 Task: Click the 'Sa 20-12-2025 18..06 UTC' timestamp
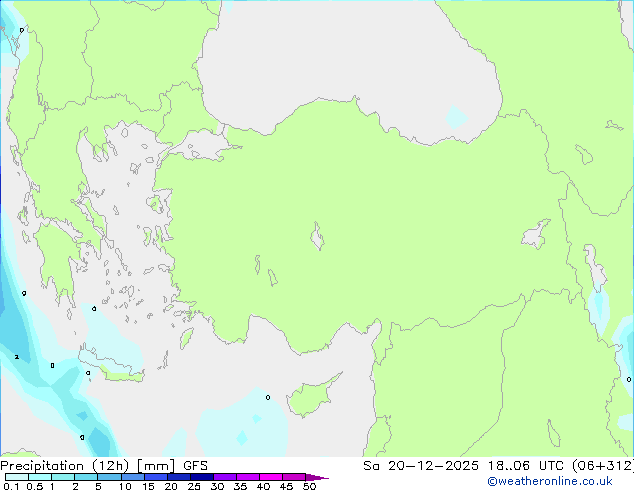[x=466, y=466]
